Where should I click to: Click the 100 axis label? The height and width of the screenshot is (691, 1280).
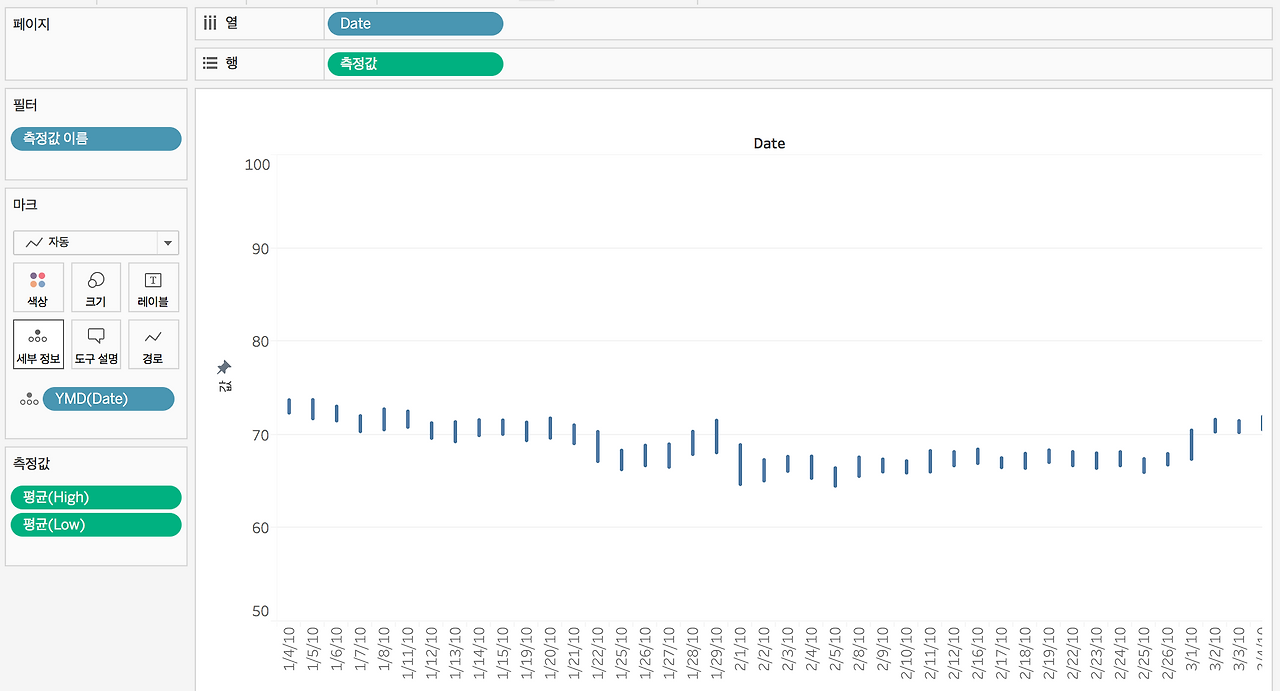point(257,164)
